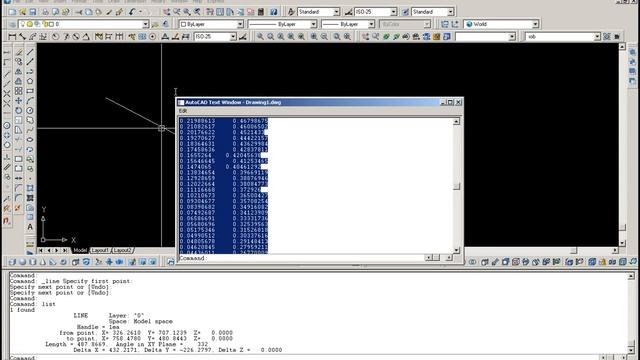Click Command input in Text Window

point(301,258)
